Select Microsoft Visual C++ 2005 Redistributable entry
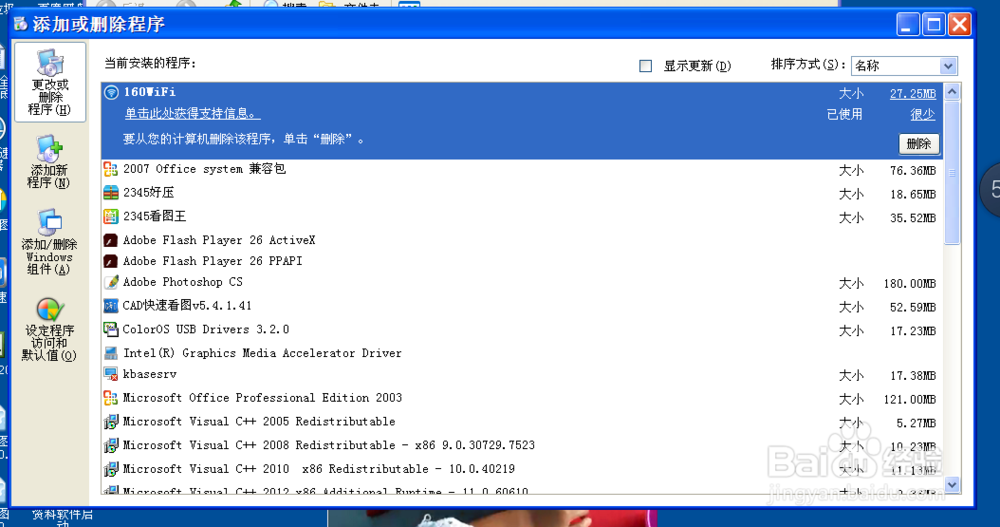 click(522, 422)
